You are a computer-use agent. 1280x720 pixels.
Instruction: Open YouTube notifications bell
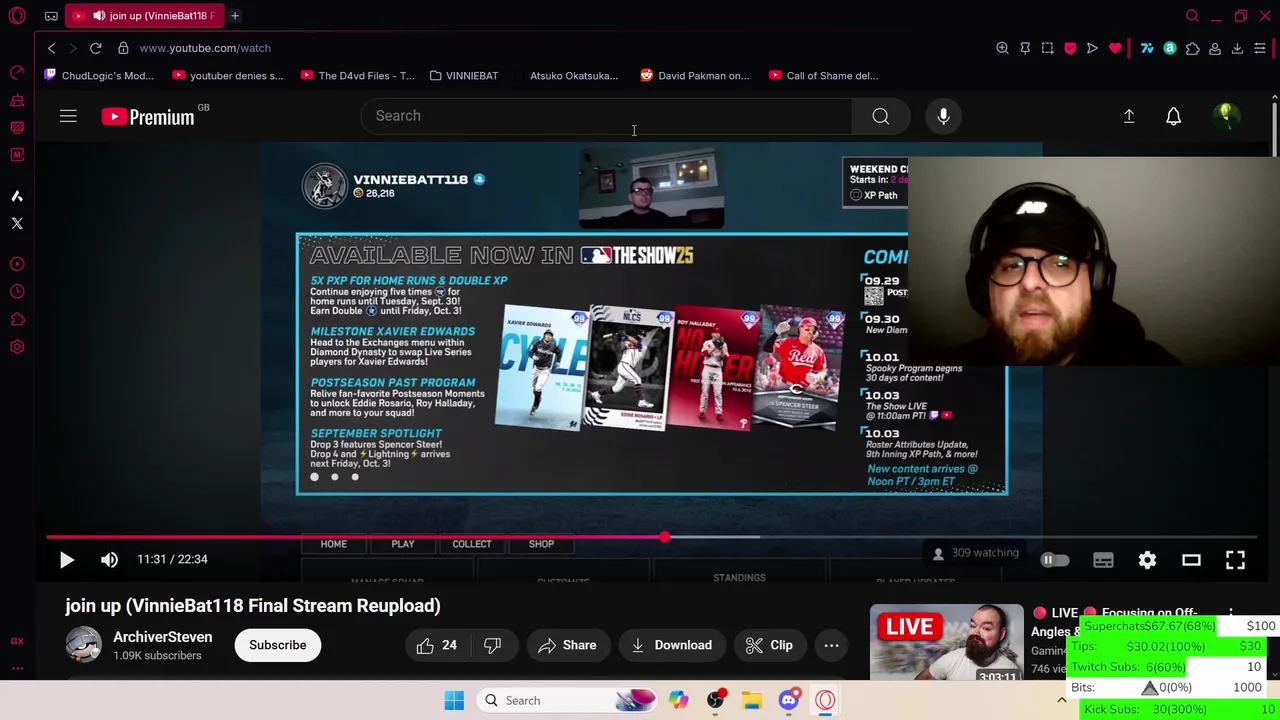[x=1174, y=116]
